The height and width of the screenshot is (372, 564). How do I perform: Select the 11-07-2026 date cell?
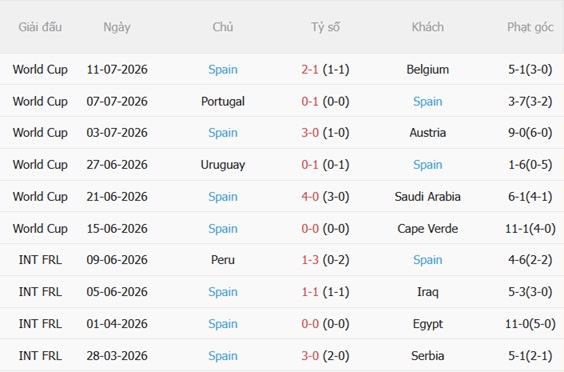(117, 69)
